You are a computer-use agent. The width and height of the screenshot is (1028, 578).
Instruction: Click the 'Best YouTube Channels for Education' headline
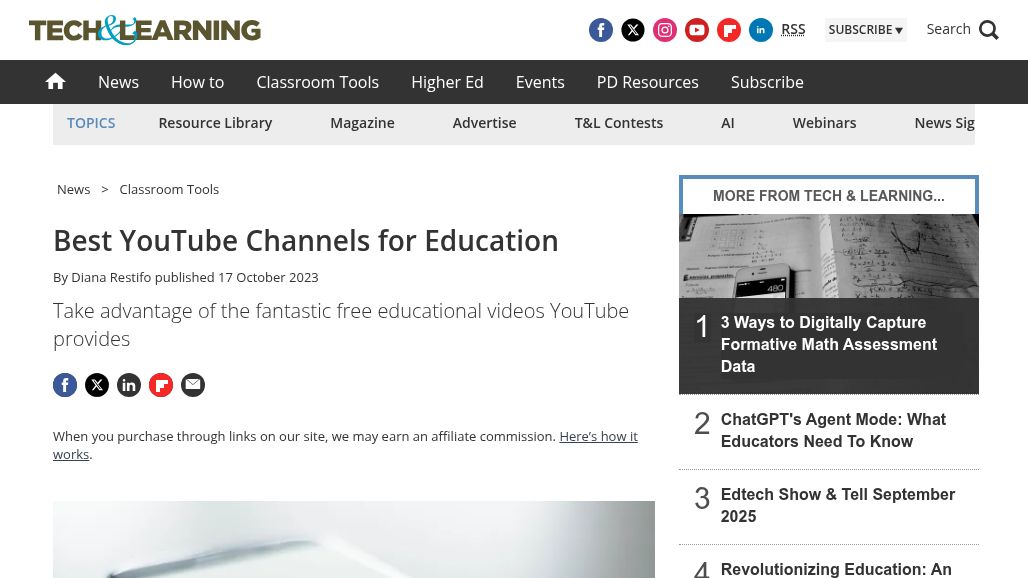coord(306,241)
